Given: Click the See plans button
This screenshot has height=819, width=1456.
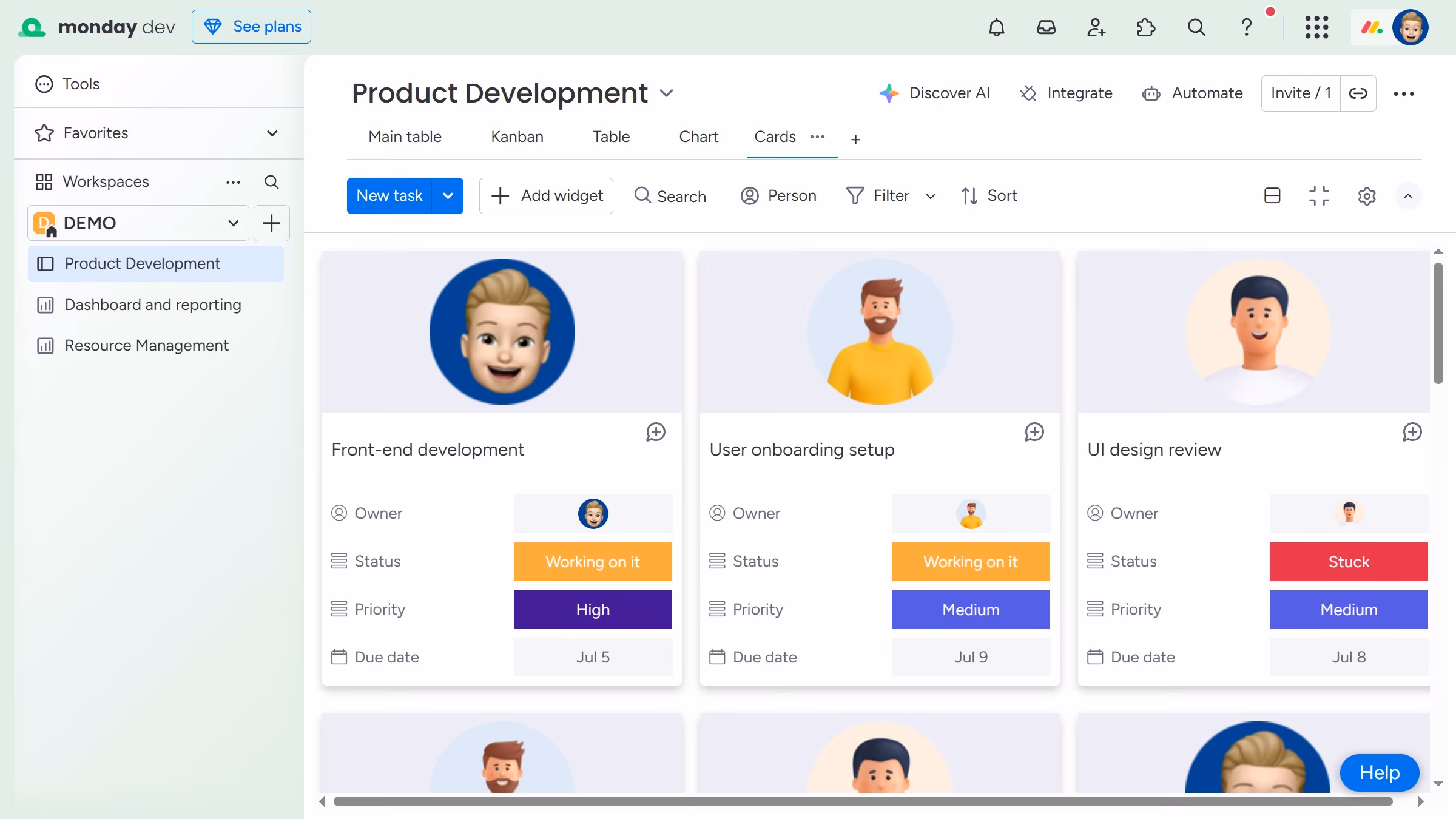Looking at the screenshot, I should [251, 27].
